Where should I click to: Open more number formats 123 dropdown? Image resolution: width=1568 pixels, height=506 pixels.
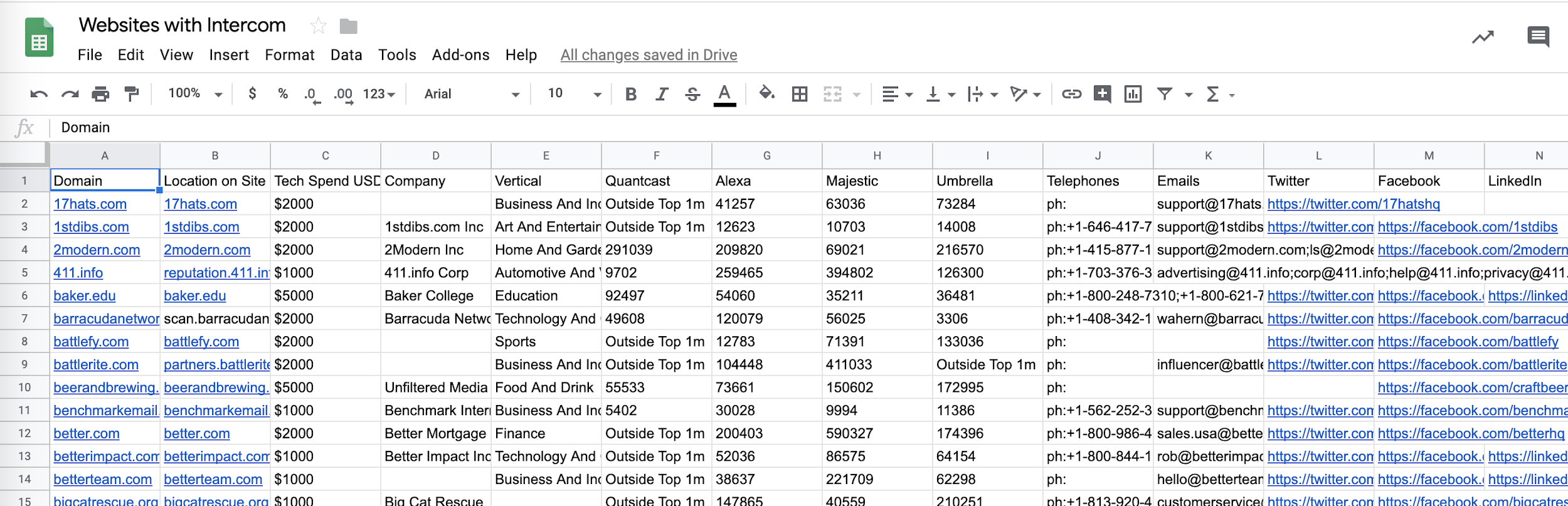[x=379, y=94]
